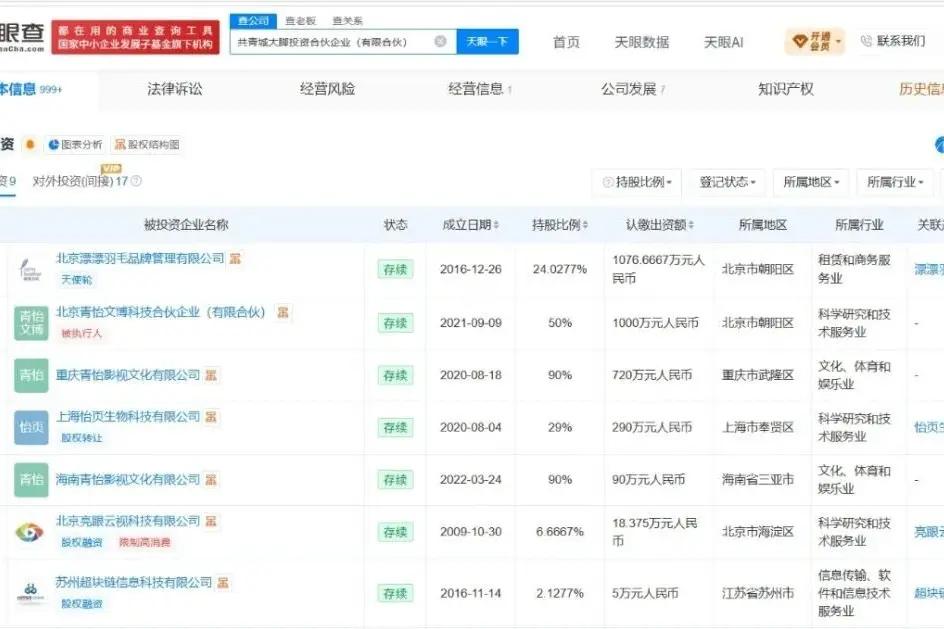This screenshot has height=629, width=944.
Task: Select the 查公司 search tab
Action: [253, 20]
